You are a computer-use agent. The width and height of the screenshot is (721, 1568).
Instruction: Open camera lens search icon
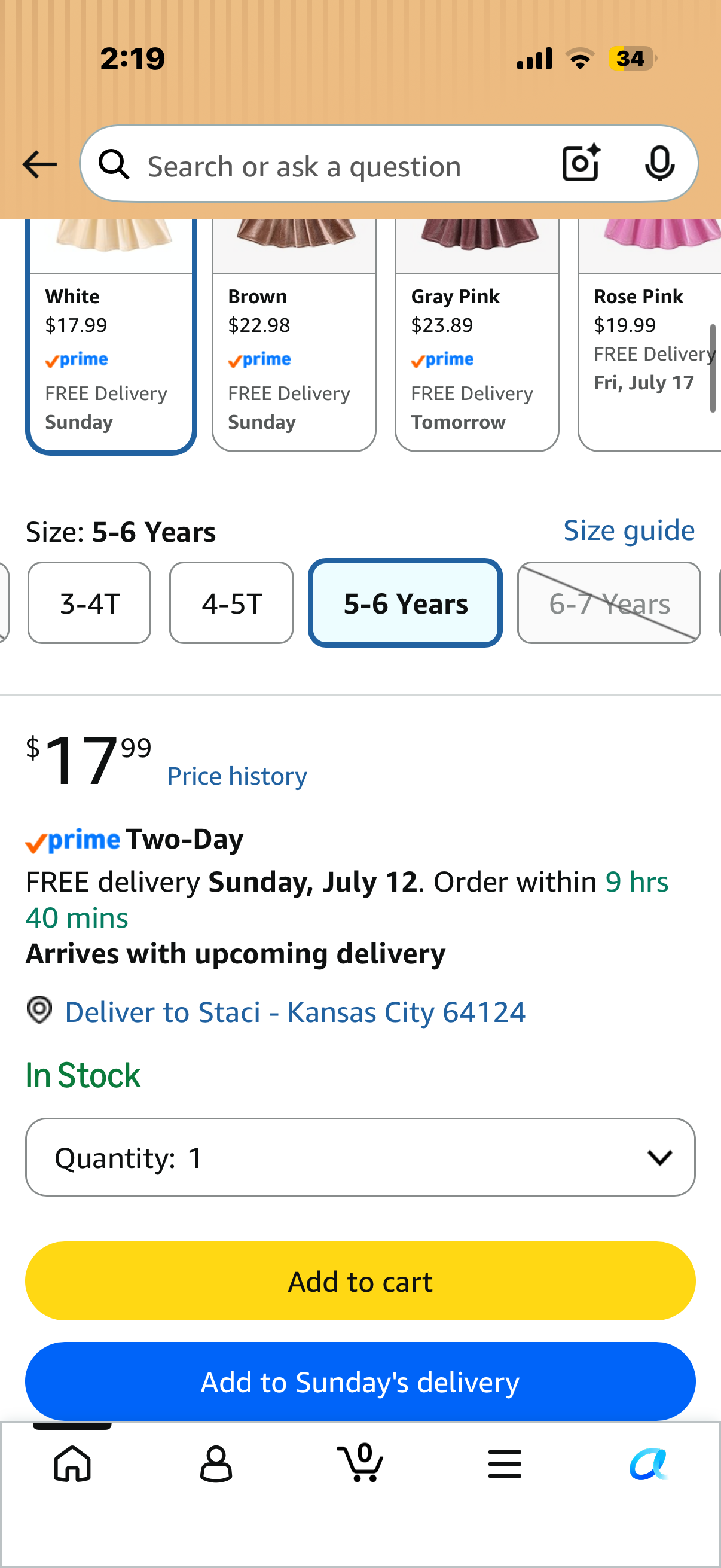pyautogui.click(x=581, y=163)
